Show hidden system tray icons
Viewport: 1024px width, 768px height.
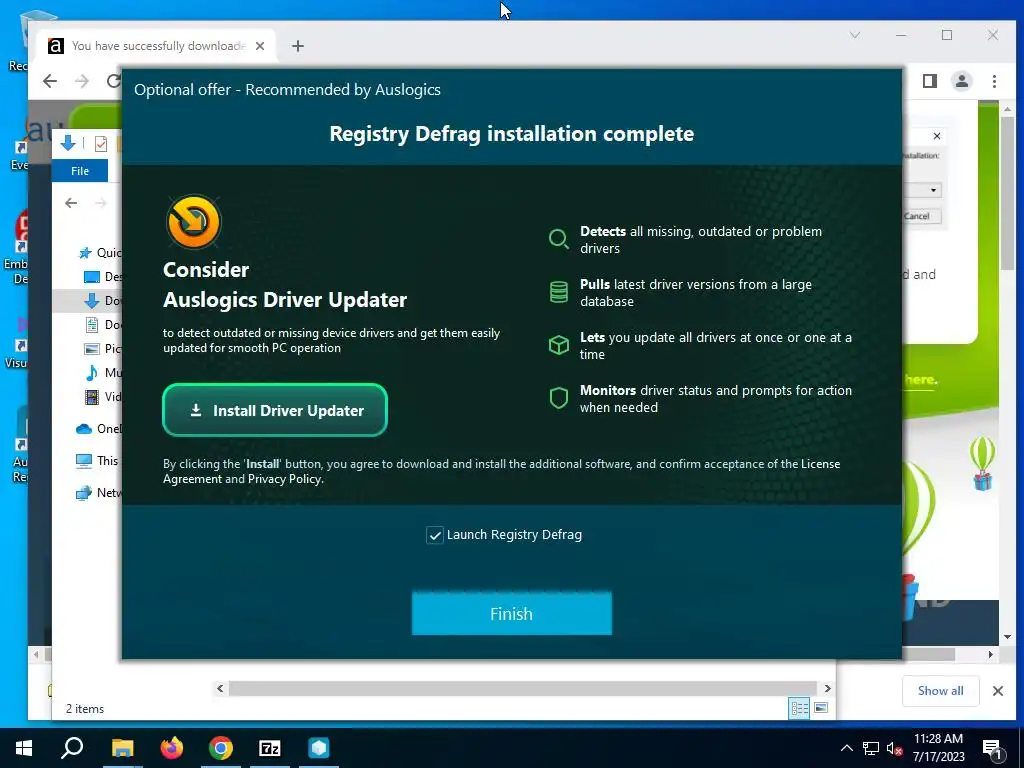coord(846,748)
